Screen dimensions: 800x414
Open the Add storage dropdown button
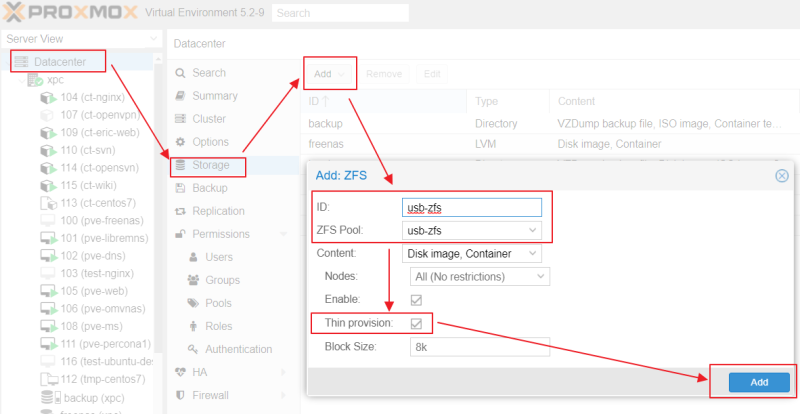[330, 74]
